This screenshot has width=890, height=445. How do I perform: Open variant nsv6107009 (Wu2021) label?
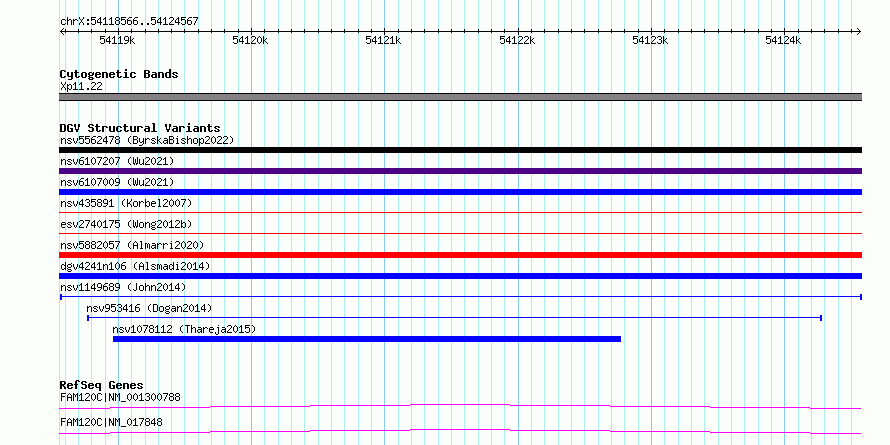pos(117,182)
